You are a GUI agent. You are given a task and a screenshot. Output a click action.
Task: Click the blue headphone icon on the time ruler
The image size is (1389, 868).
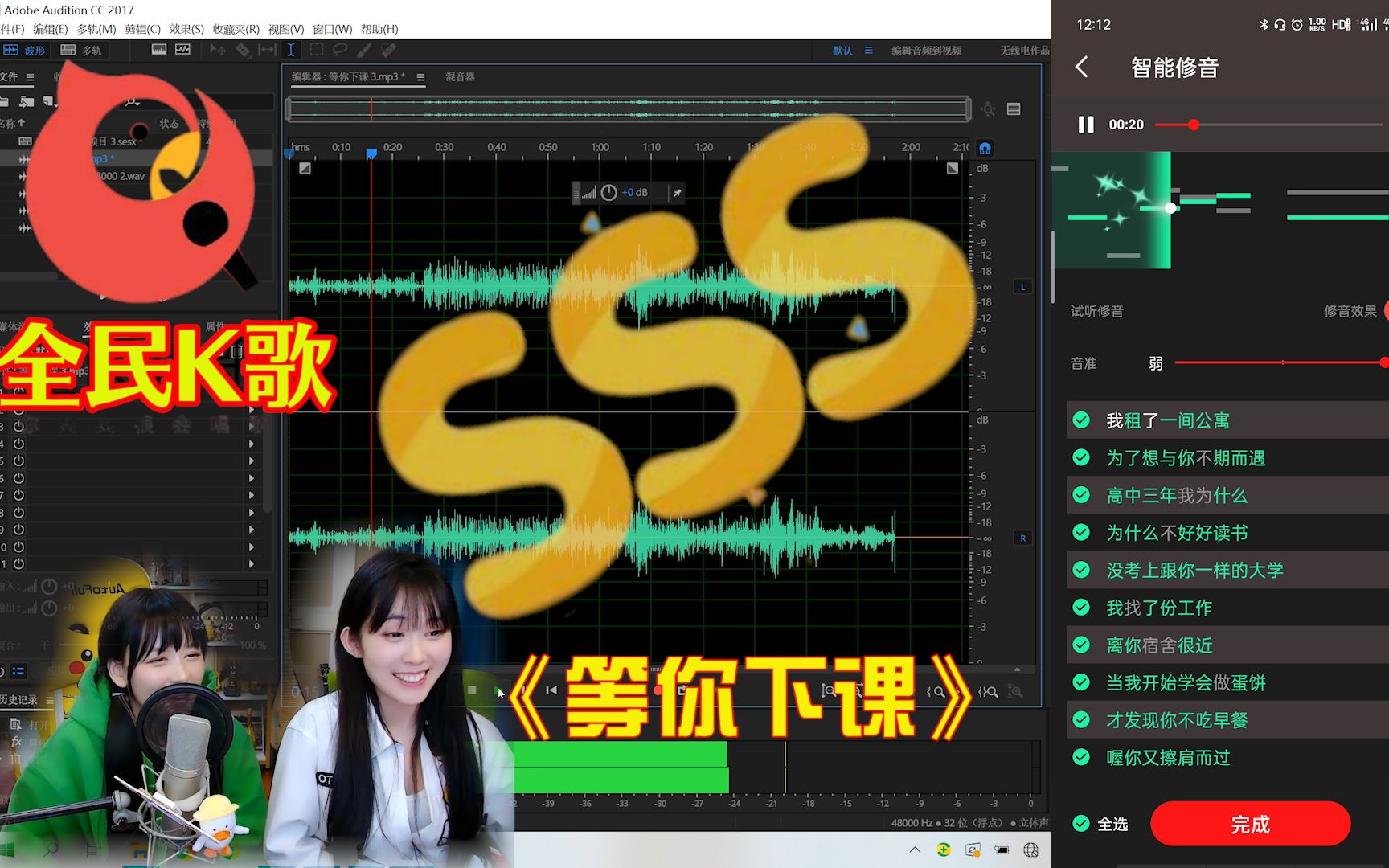tap(985, 149)
